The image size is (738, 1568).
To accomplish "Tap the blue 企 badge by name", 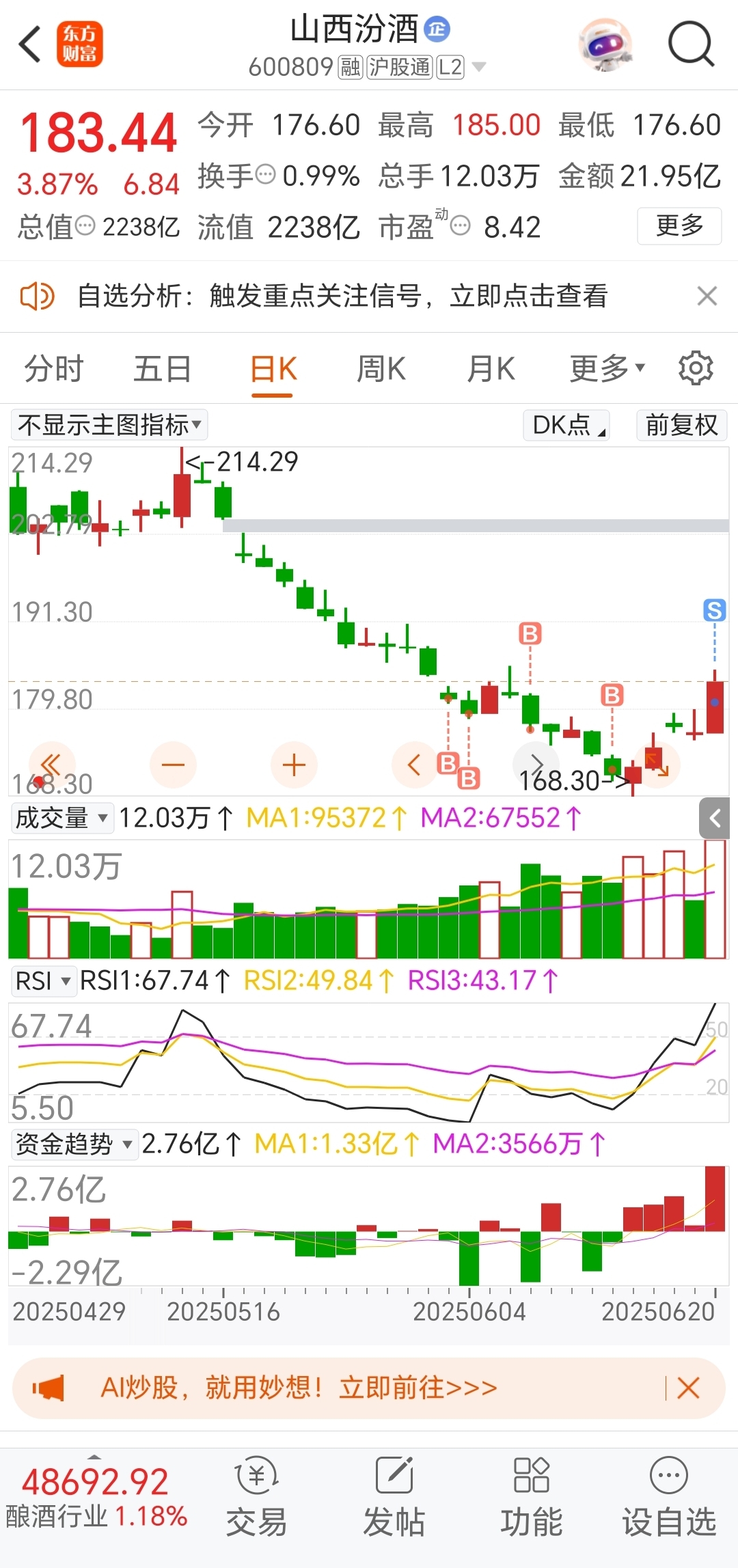I will [x=437, y=29].
